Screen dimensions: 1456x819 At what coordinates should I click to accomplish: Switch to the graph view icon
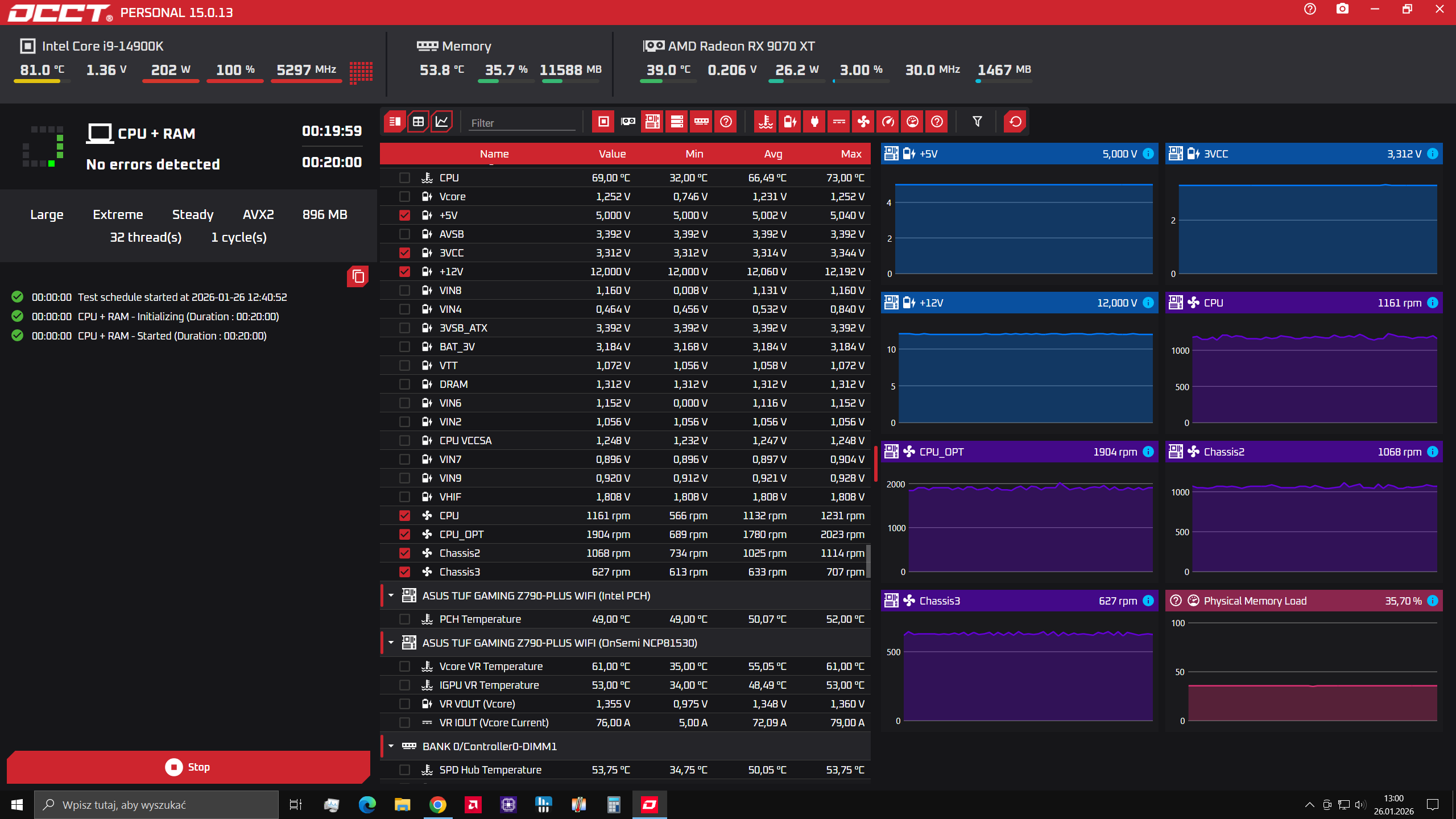(442, 122)
